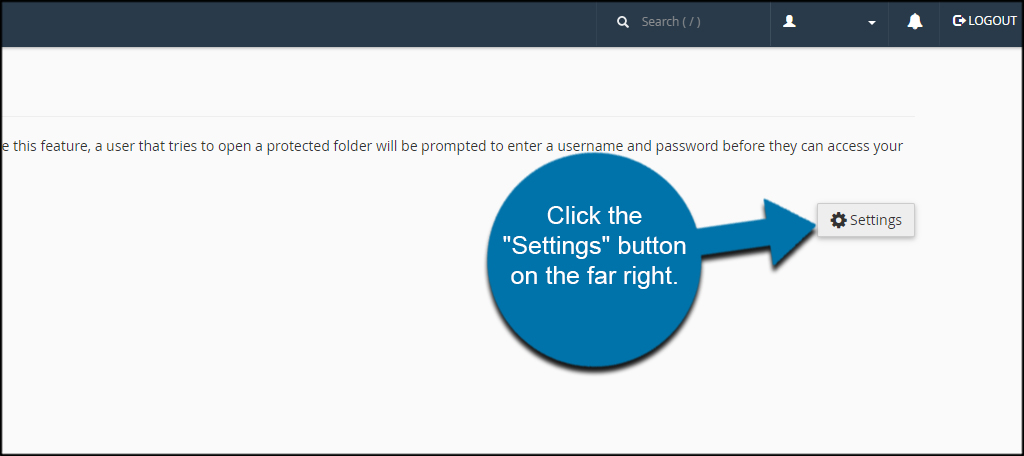Expand the user account dropdown caret
The image size is (1024, 456).
(x=871, y=23)
